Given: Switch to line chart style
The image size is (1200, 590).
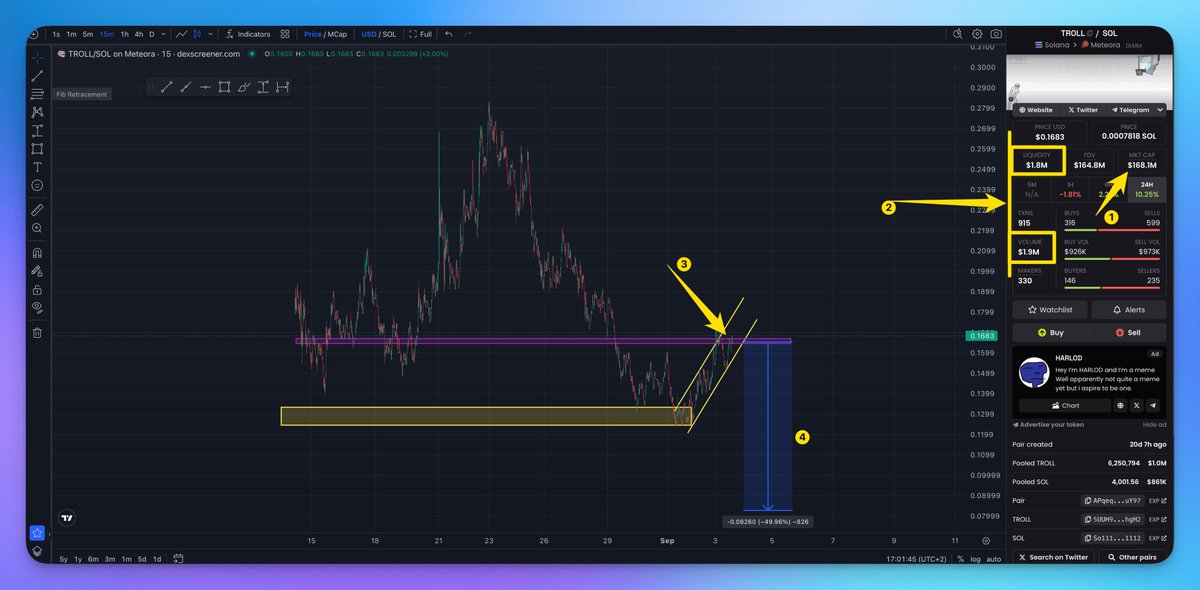Looking at the screenshot, I should tap(183, 34).
